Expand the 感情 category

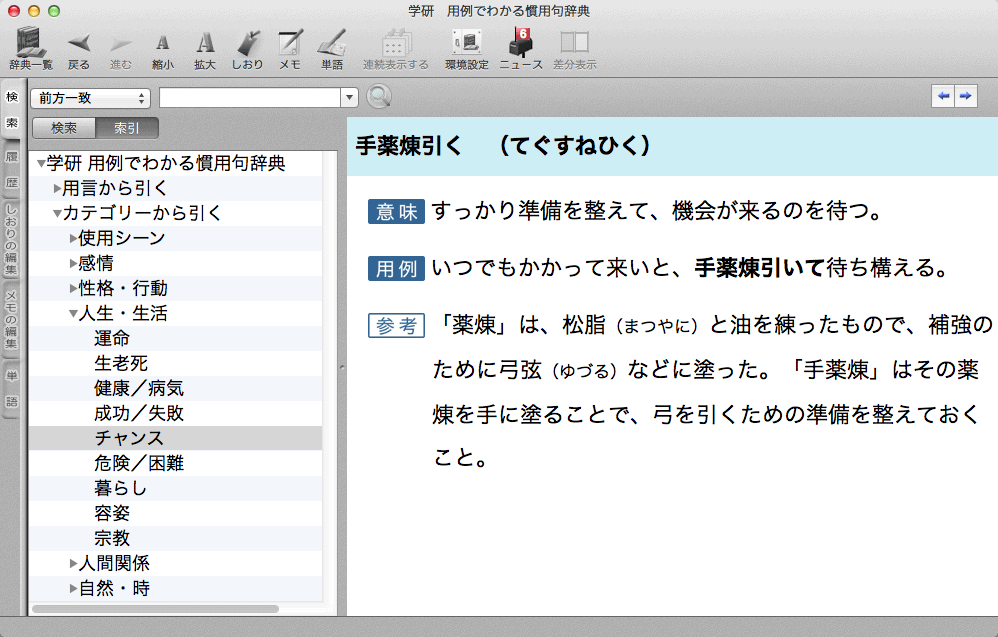[x=73, y=263]
